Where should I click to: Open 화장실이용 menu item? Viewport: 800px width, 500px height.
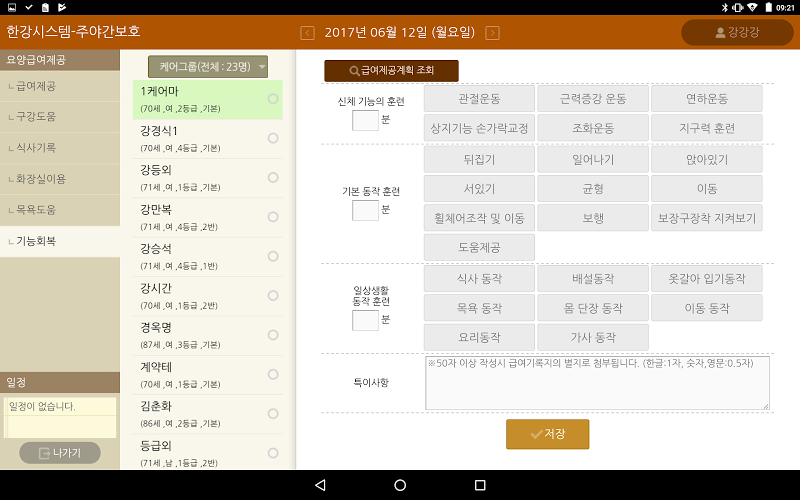click(60, 179)
